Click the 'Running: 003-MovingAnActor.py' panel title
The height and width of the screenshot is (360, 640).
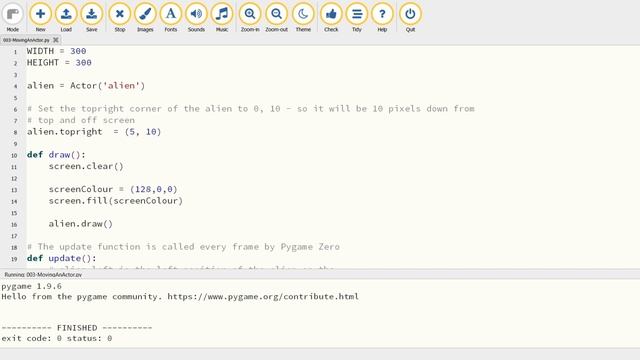point(43,275)
